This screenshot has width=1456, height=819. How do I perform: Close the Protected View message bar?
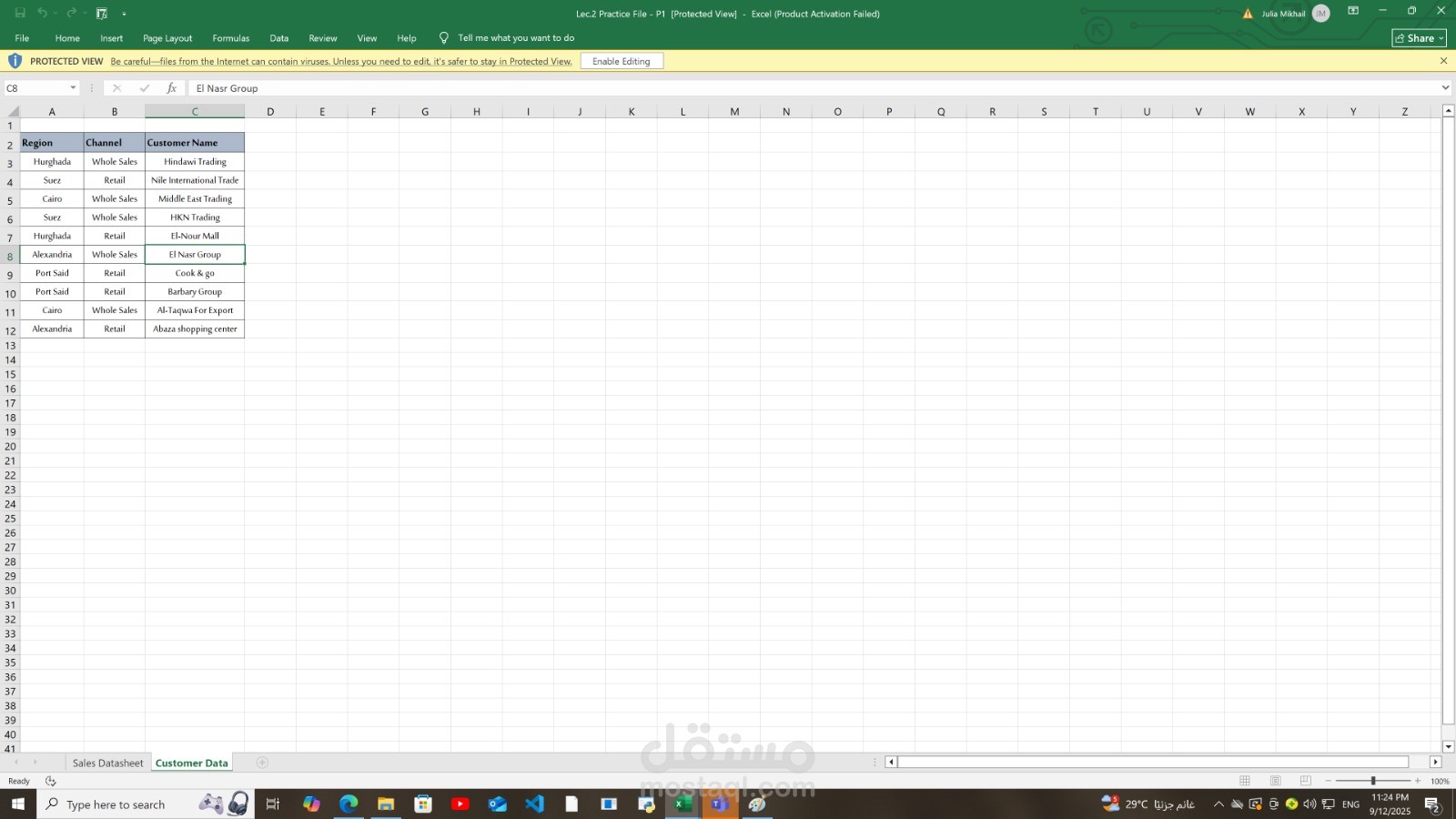1443,61
